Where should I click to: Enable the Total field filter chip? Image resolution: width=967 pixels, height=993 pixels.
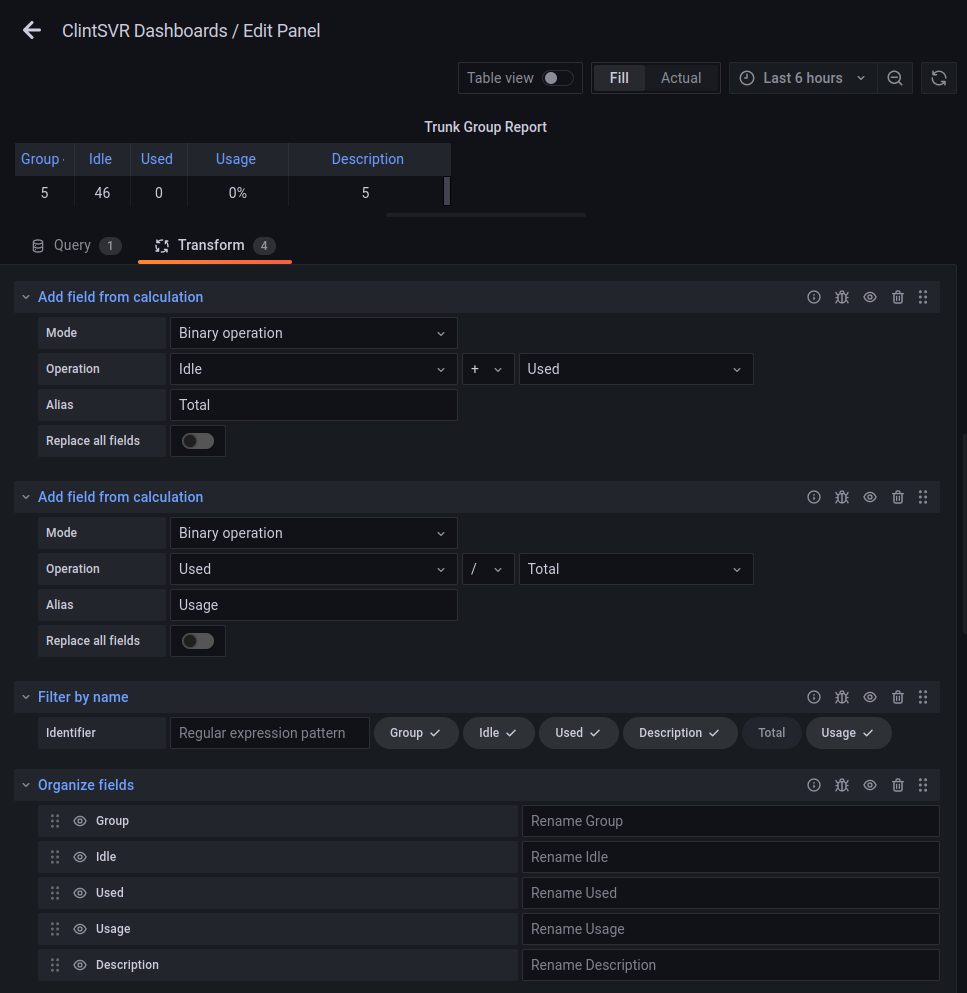coord(771,733)
